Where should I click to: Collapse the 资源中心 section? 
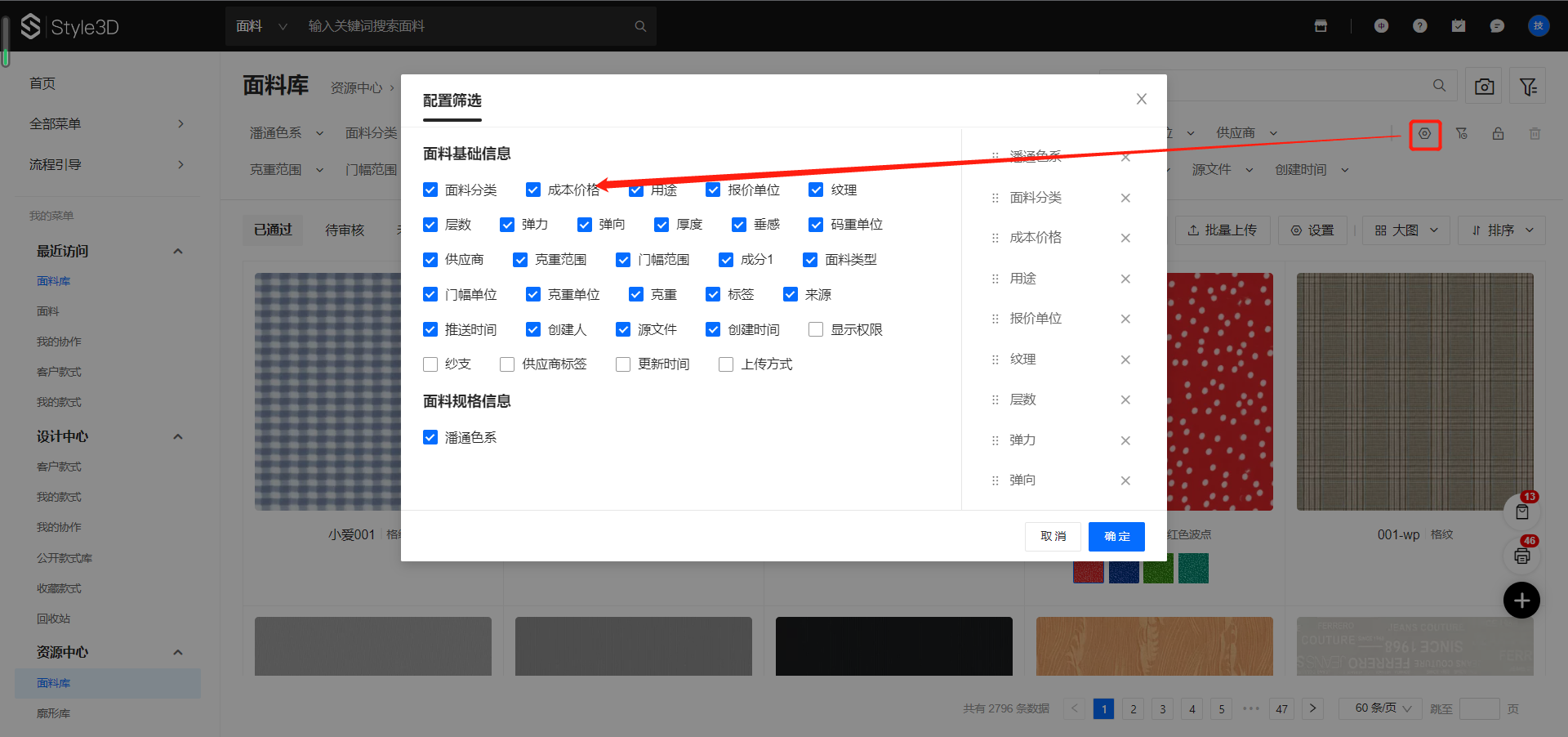coord(178,653)
